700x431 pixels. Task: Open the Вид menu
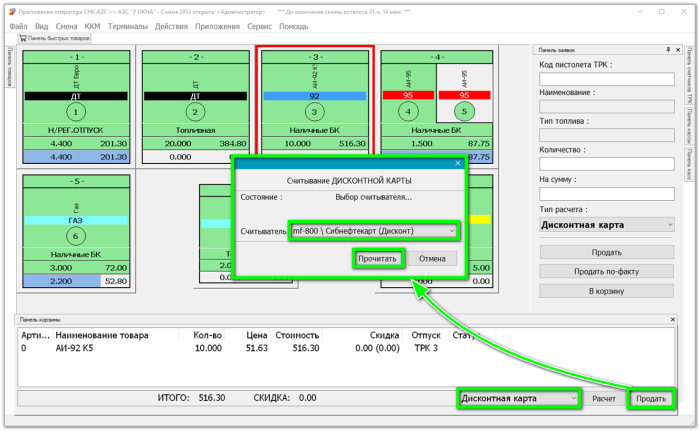point(42,26)
